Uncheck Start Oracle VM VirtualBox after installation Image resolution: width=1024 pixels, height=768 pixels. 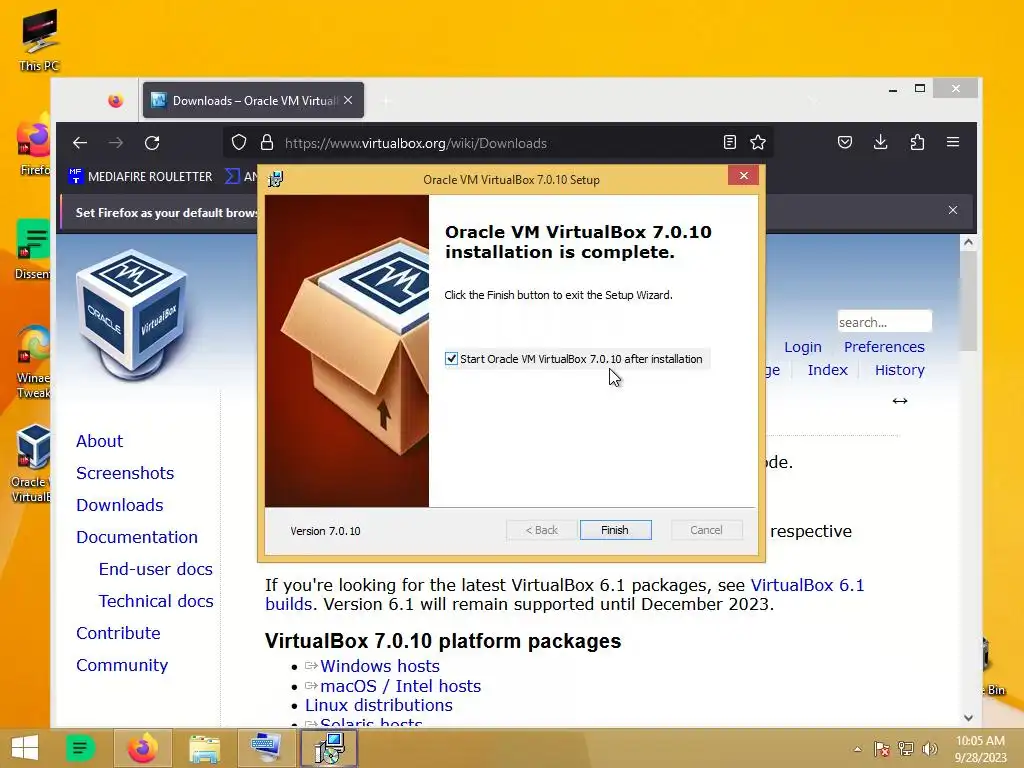pos(451,359)
